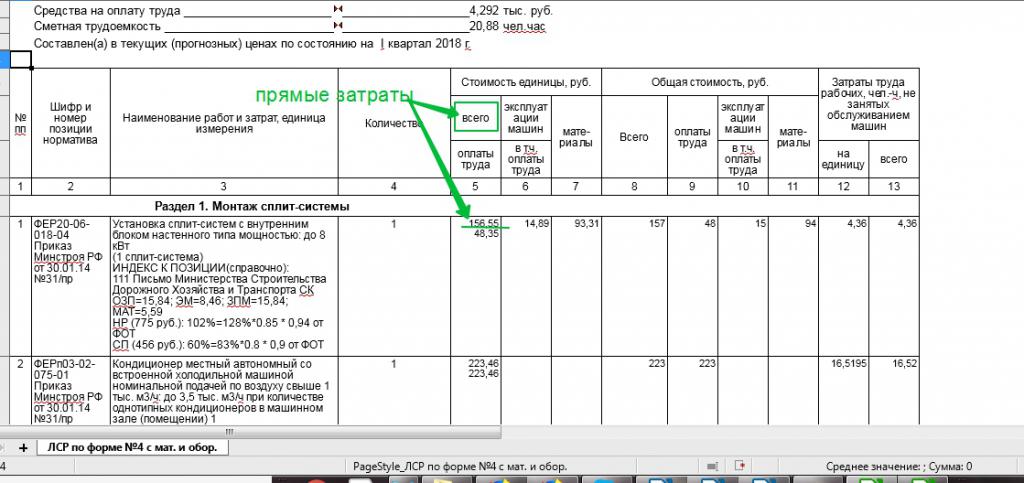The image size is (1024, 483).
Task: Grab the horizontal scrollbar thumb
Action: tap(229, 432)
